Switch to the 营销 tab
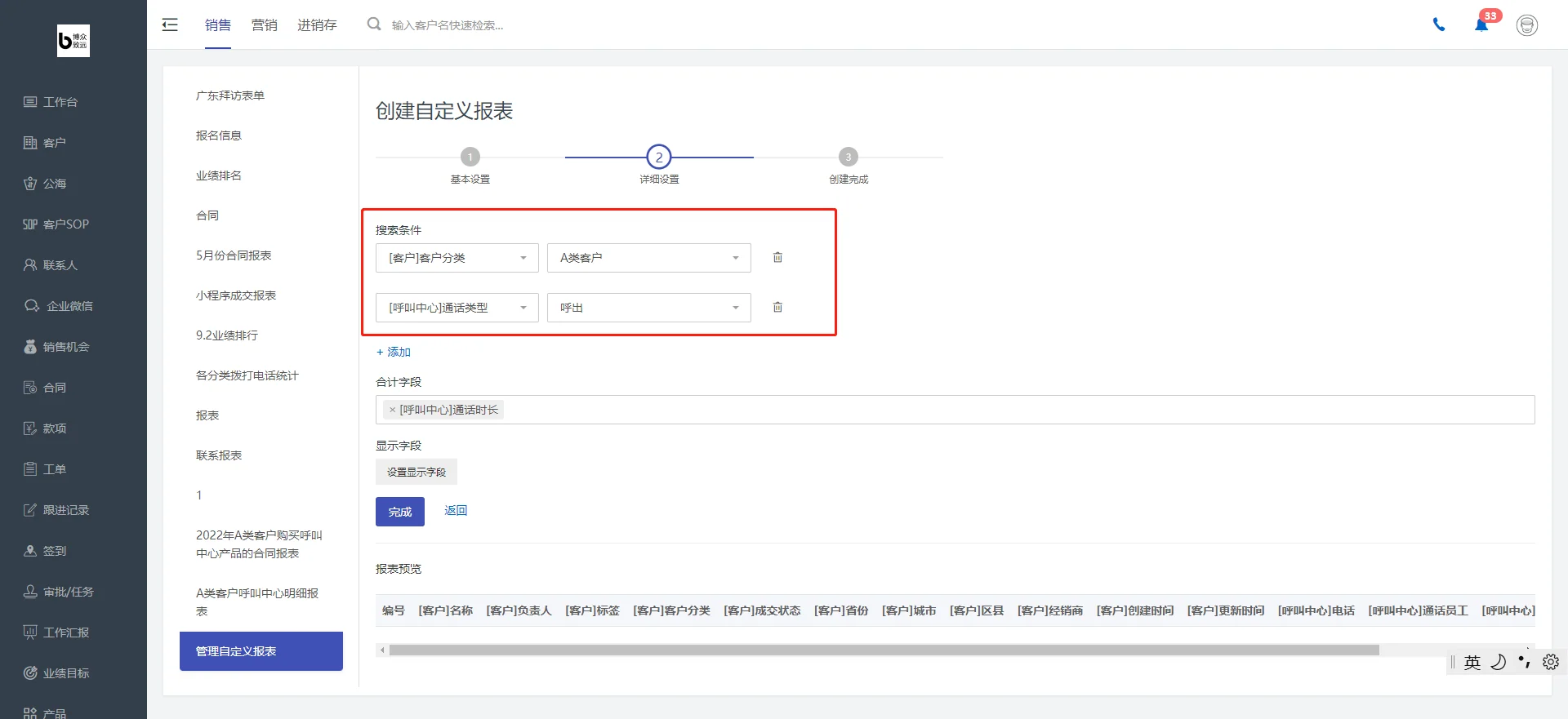The image size is (1568, 719). click(x=264, y=25)
